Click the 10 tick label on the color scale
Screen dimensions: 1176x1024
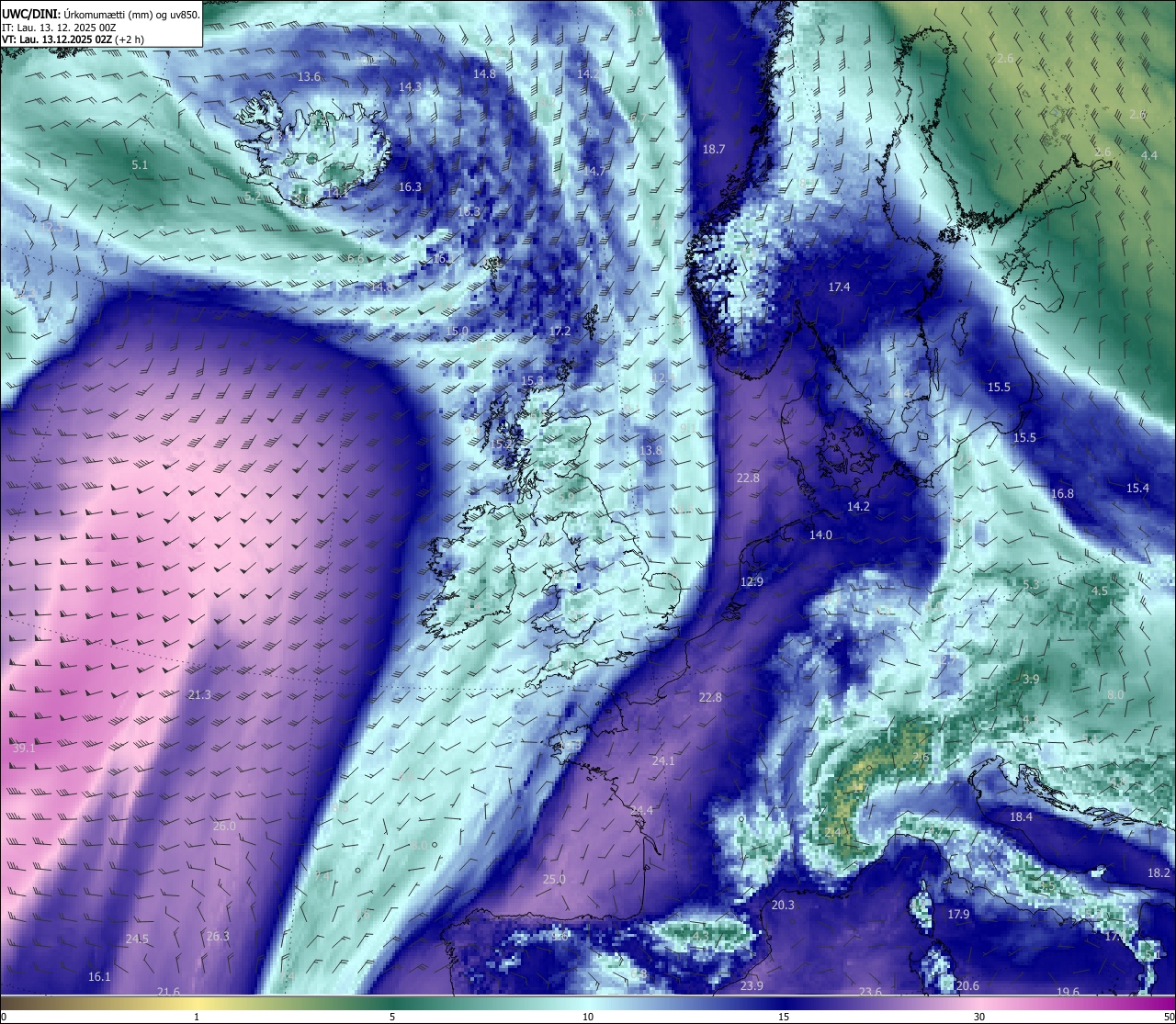click(588, 1017)
